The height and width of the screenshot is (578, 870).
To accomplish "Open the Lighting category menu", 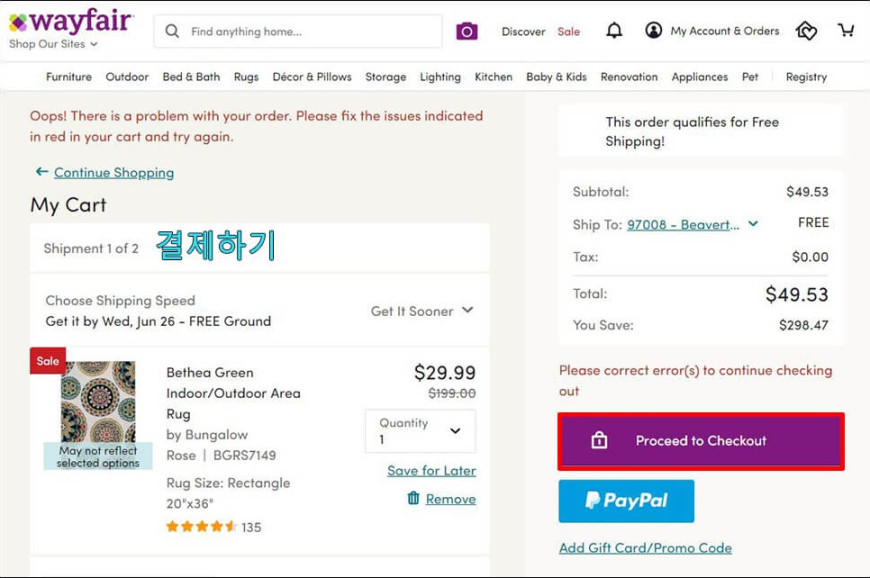I will (440, 77).
